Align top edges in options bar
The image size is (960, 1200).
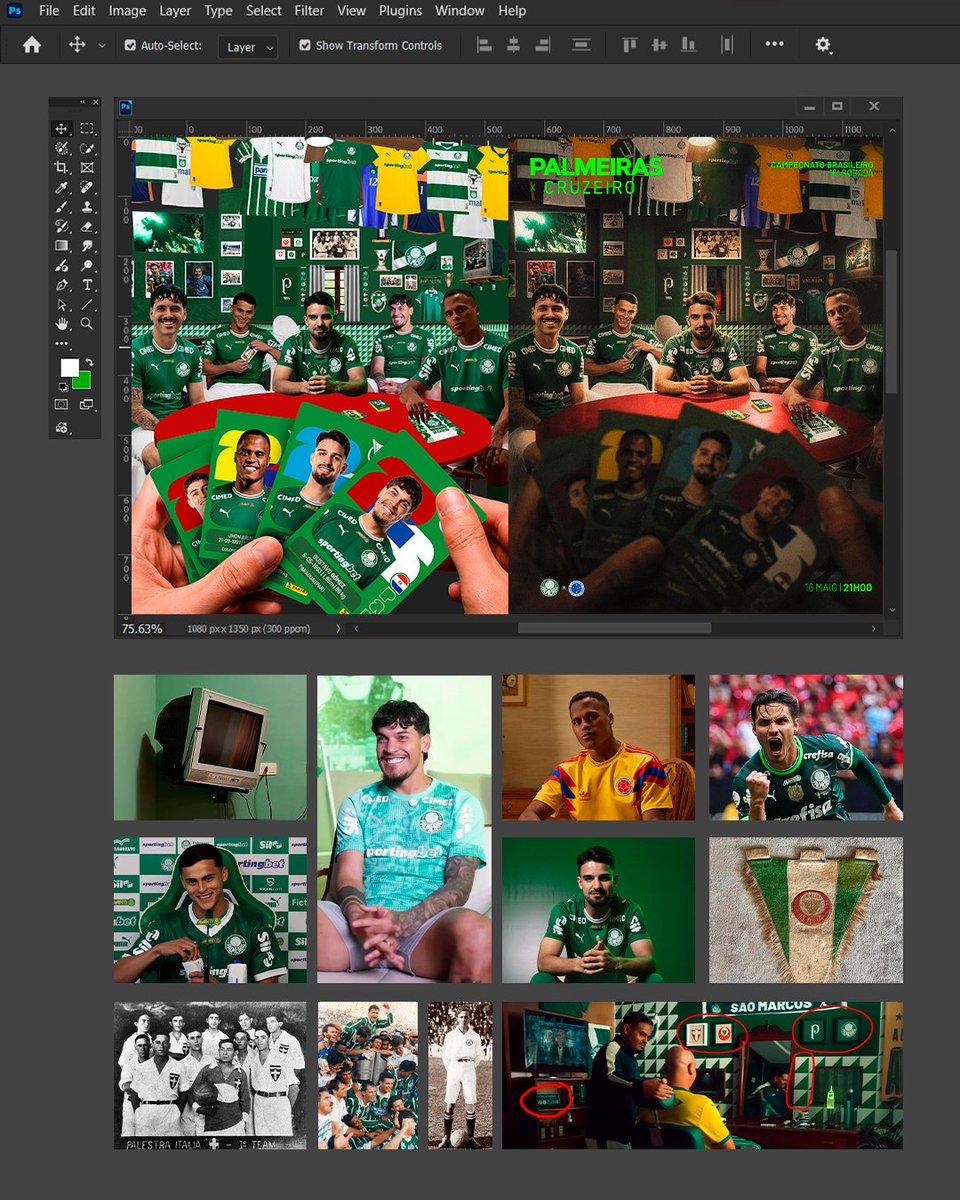(x=630, y=45)
